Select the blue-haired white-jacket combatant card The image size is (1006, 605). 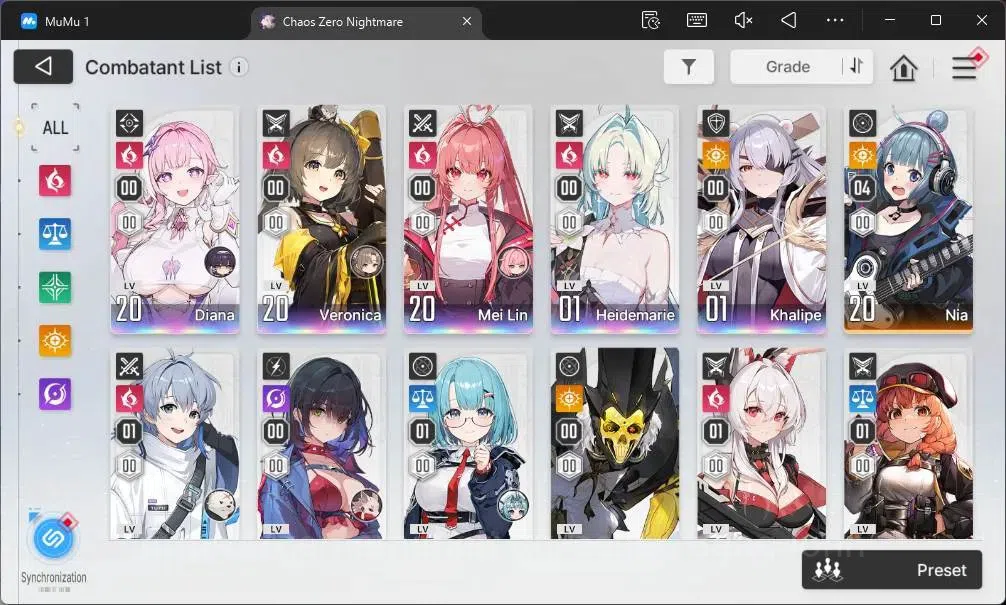pos(175,444)
